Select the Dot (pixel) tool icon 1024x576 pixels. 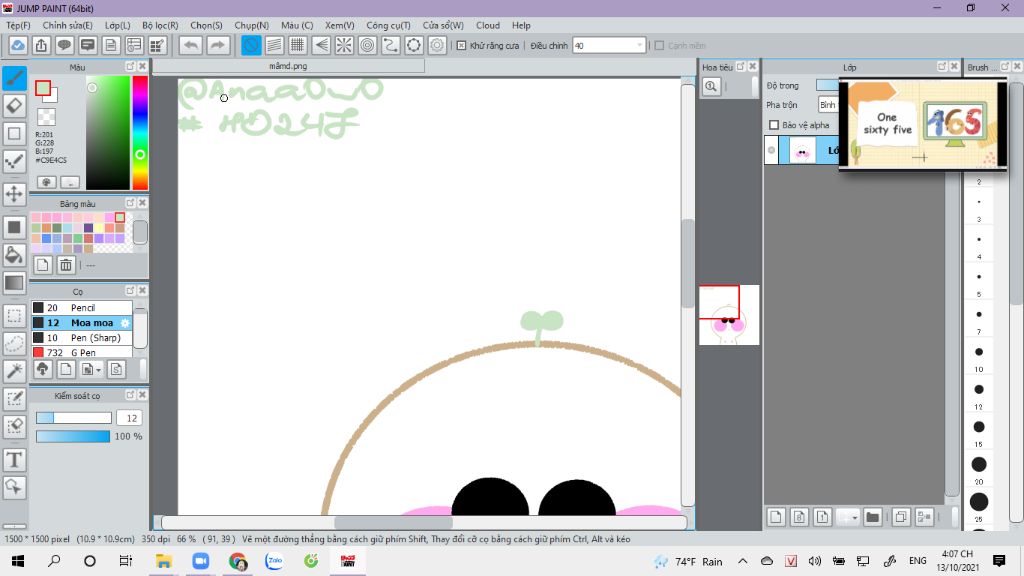(x=14, y=161)
